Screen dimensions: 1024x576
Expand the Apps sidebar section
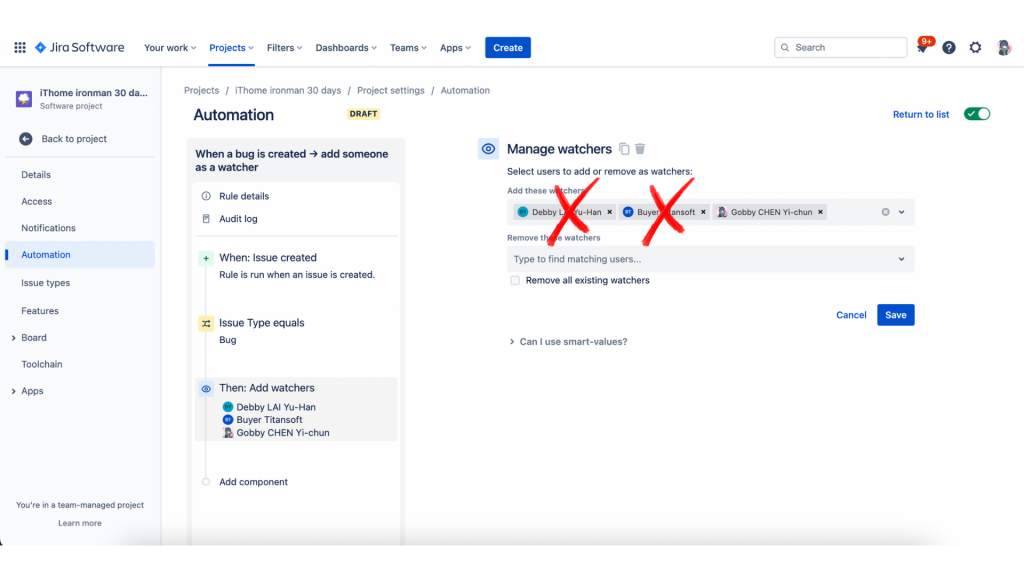coord(14,391)
